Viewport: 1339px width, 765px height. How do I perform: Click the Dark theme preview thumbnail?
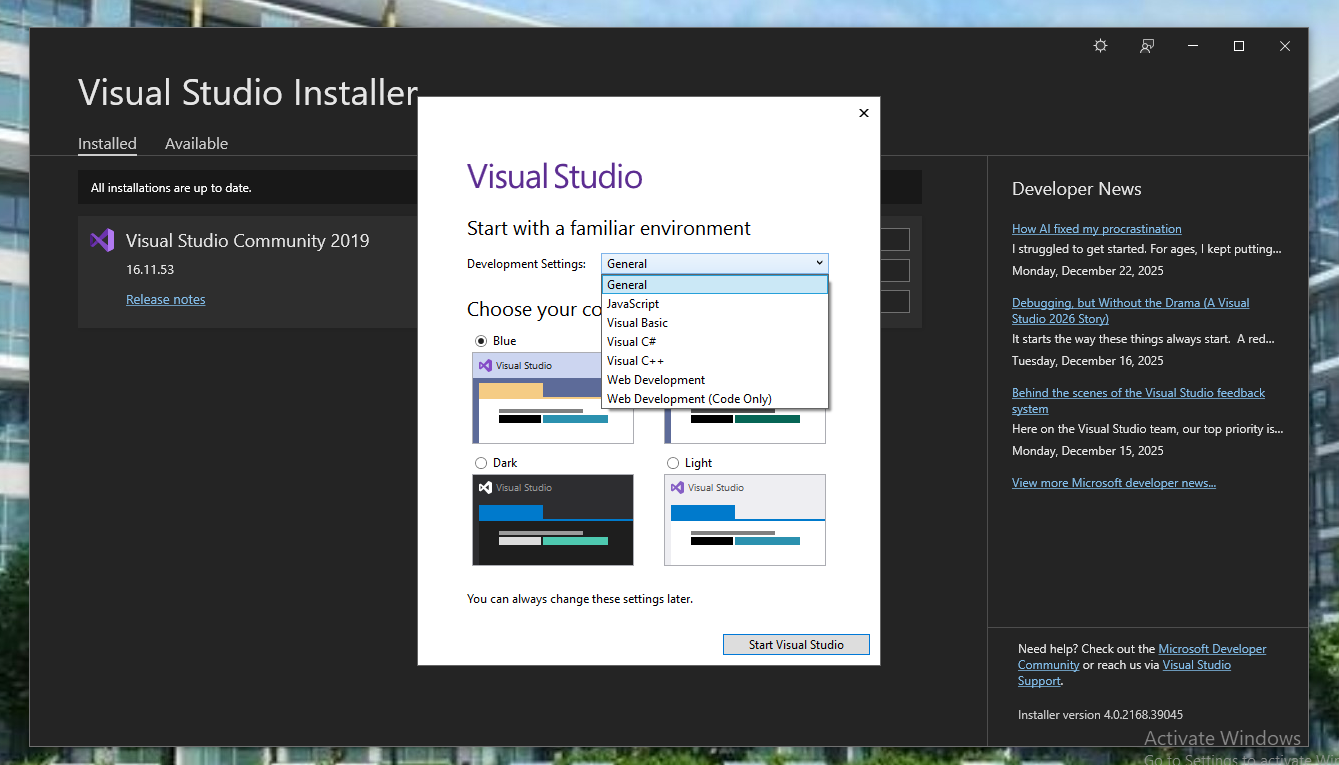[553, 520]
